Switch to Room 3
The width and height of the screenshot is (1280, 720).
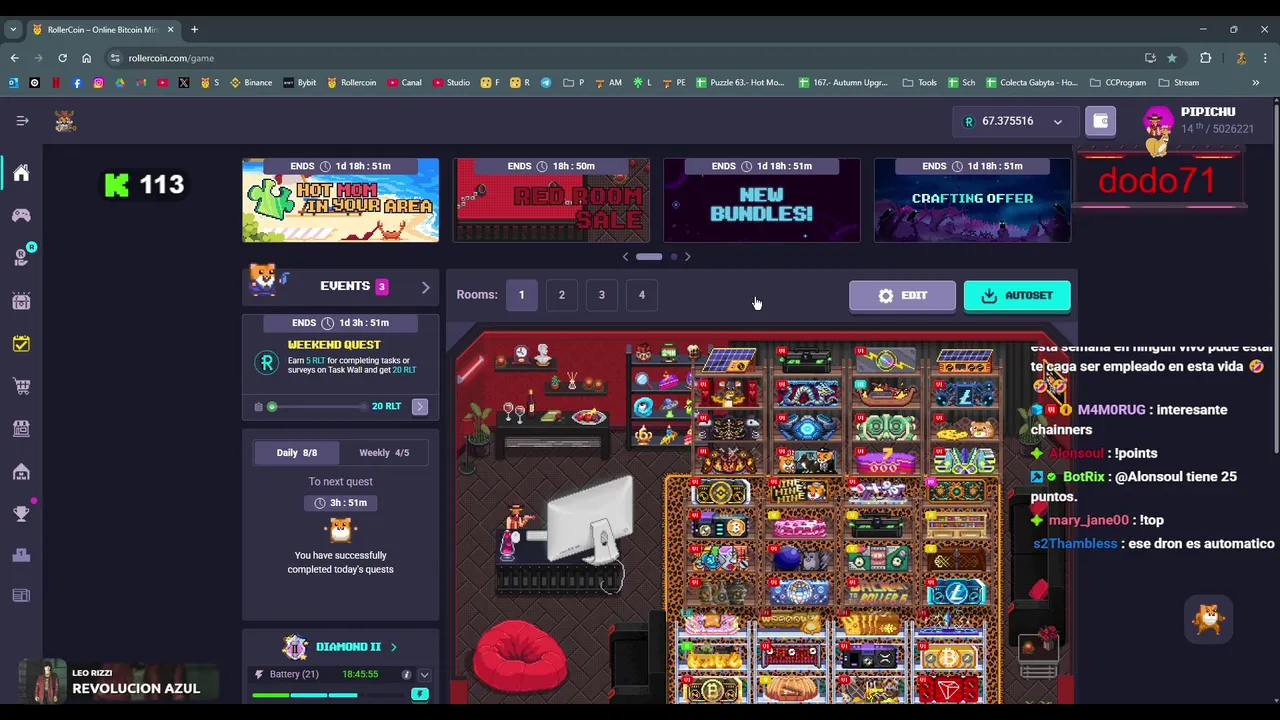tap(601, 295)
